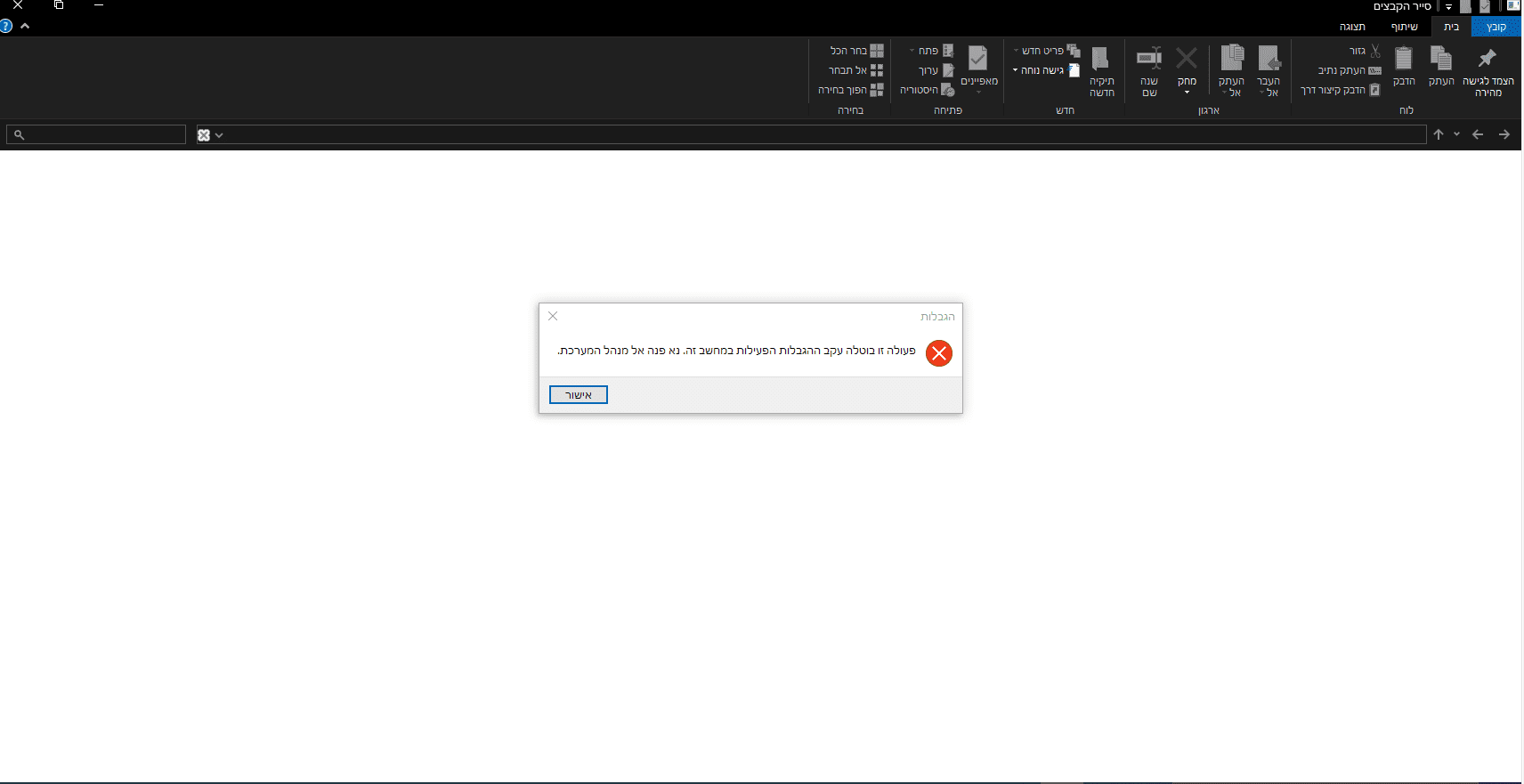Open the address bar history dropdown
The width and height of the screenshot is (1524, 784).
(219, 135)
